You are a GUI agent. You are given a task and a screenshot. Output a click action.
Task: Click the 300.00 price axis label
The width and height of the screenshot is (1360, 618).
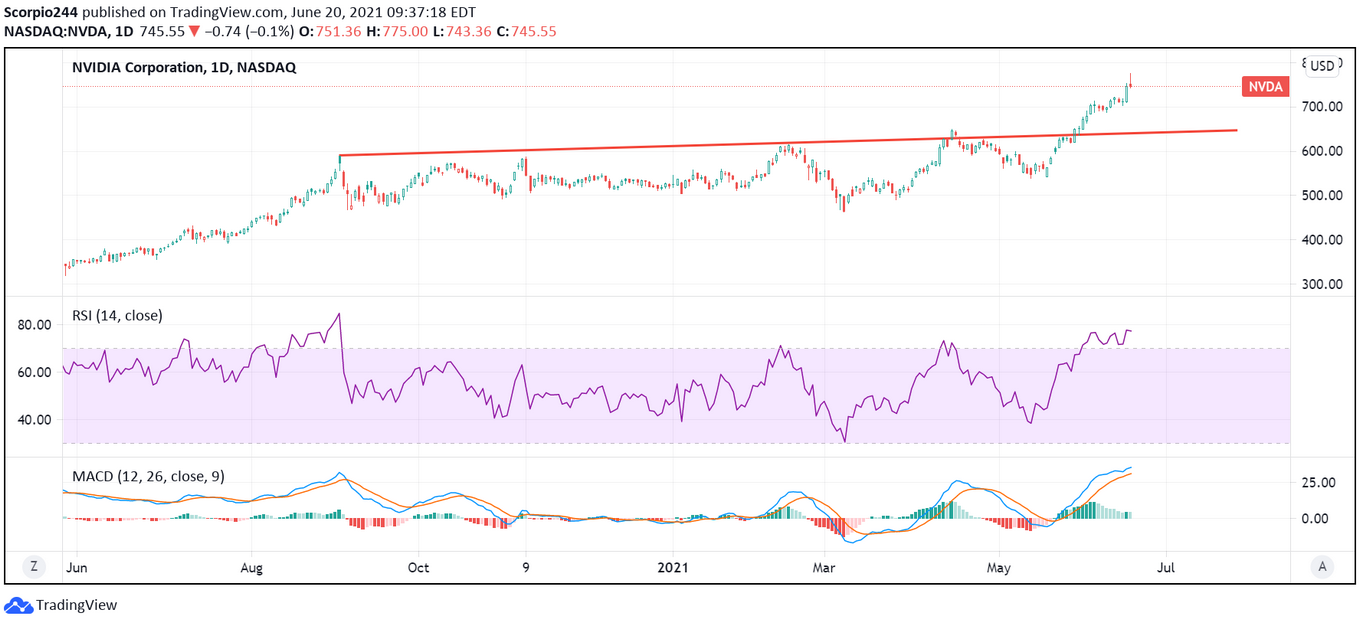point(1320,284)
